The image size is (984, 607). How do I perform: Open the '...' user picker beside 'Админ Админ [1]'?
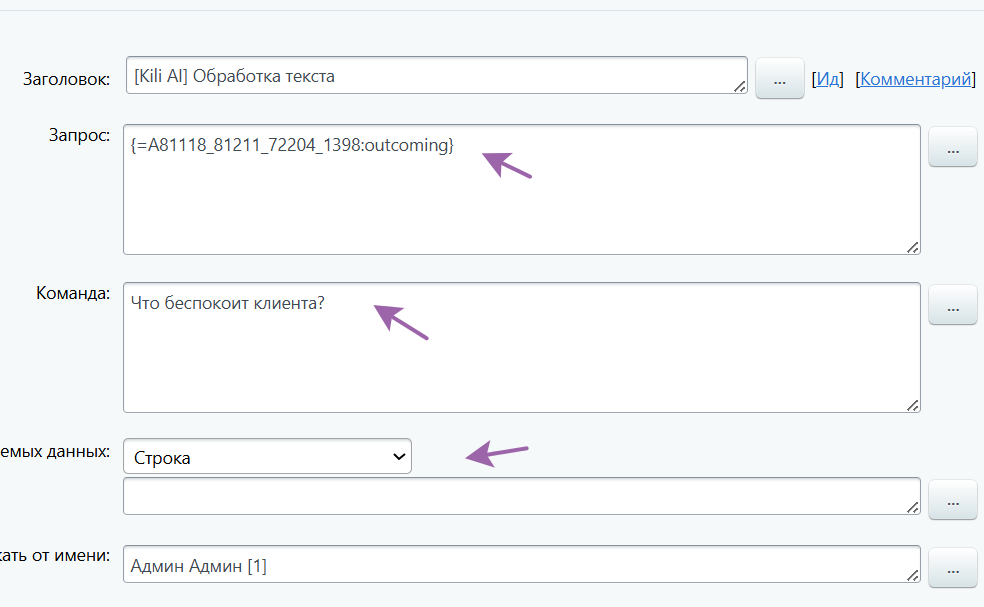coord(952,568)
